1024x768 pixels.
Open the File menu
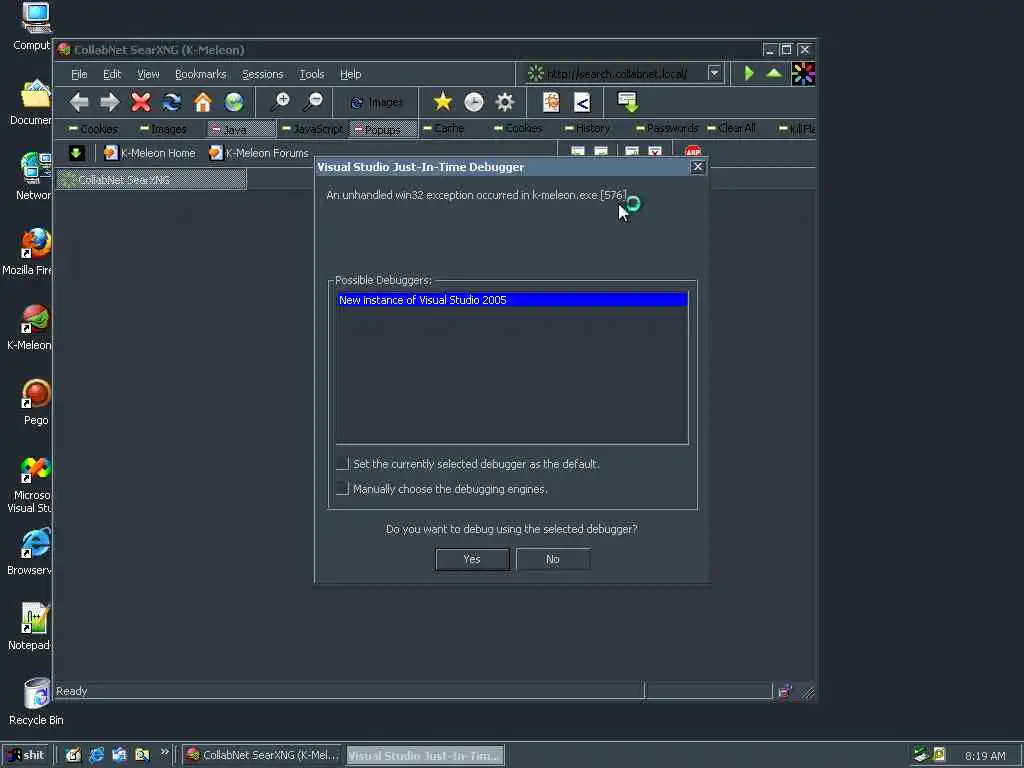click(79, 74)
